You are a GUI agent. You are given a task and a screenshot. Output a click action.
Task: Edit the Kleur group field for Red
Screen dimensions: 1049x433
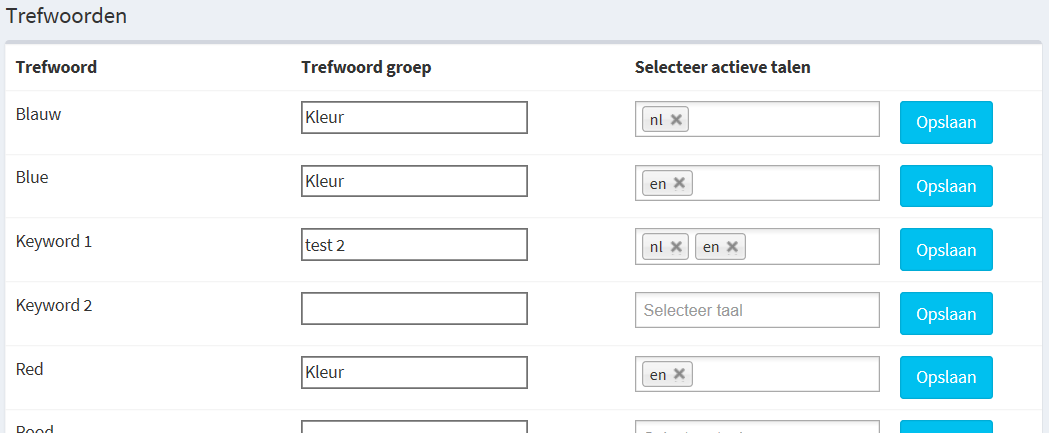[414, 372]
